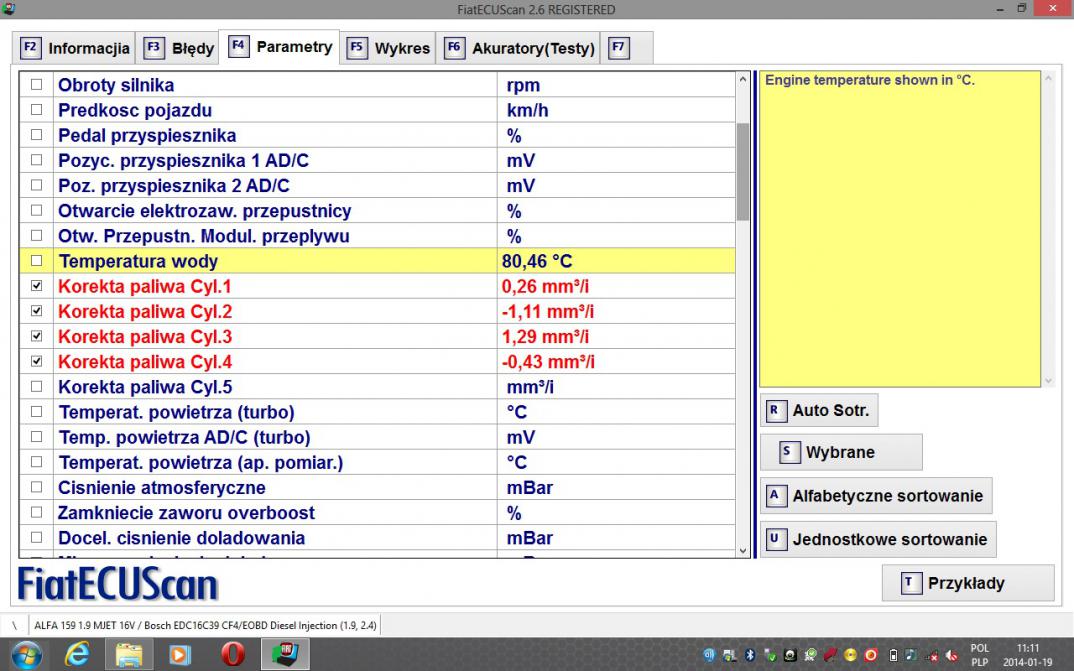This screenshot has width=1074, height=671.
Task: Click the Temp. powietrza AD/C (turbo) label
Action: [185, 438]
